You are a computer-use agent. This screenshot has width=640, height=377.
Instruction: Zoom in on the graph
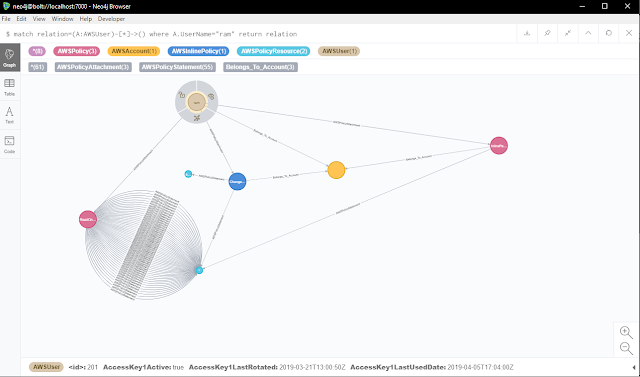[x=626, y=332]
